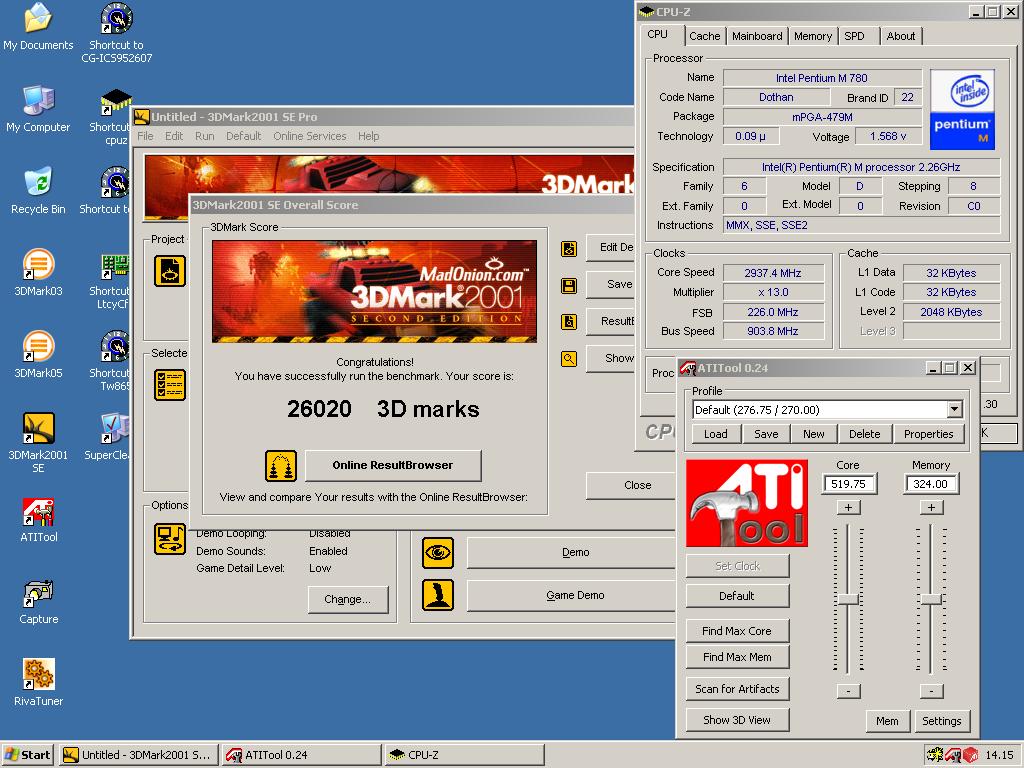Click Scan for Artifacts button

click(x=737, y=689)
